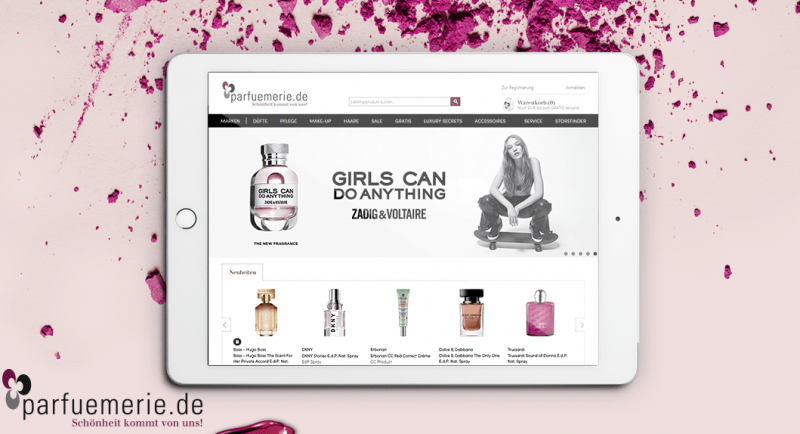The image size is (800, 434).
Task: Open the PFLEGE menu
Action: tap(288, 121)
